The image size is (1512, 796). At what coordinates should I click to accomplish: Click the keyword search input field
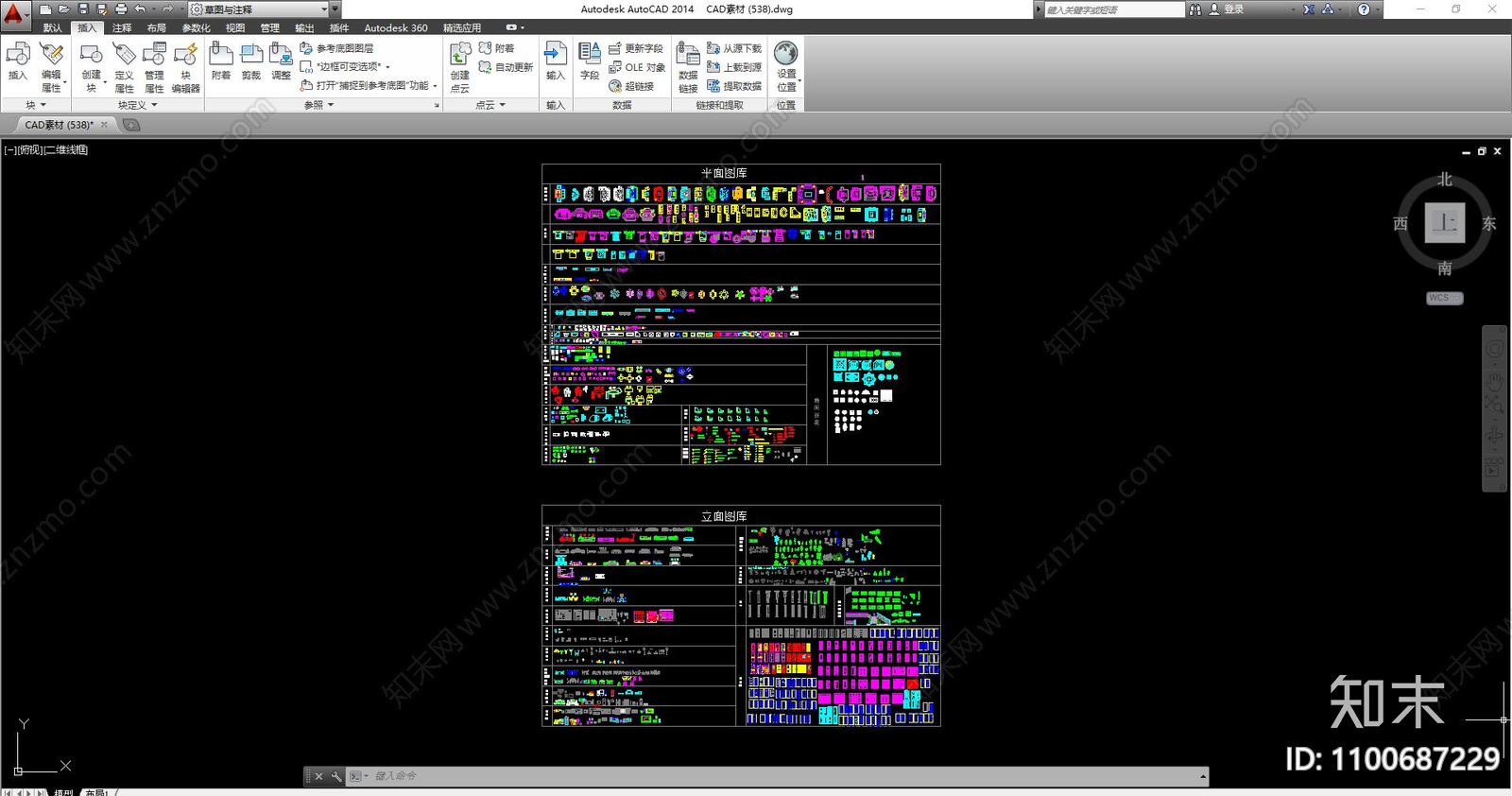(1113, 9)
